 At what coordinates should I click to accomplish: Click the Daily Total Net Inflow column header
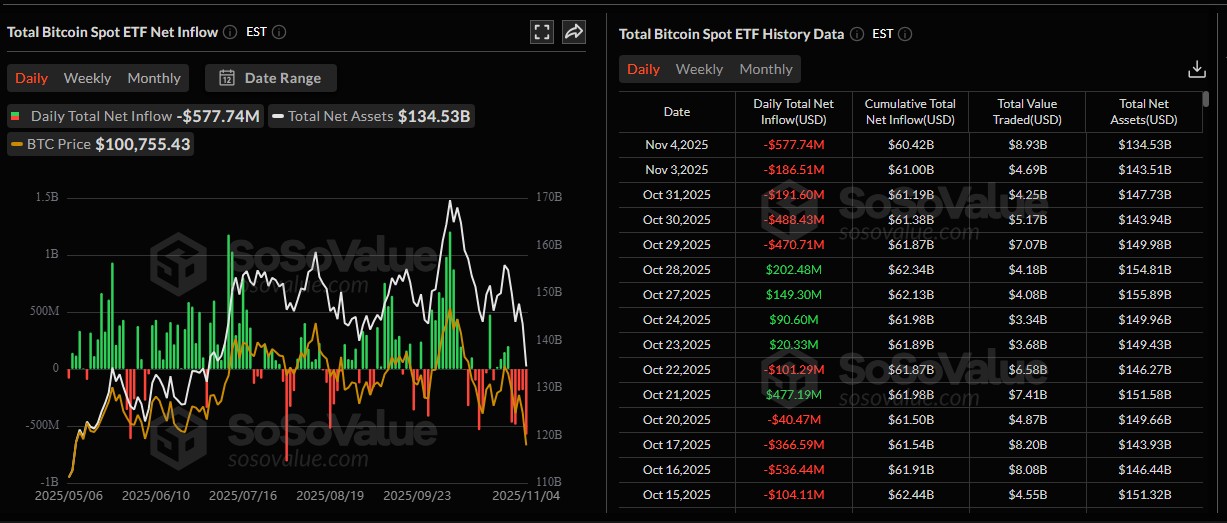[x=793, y=112]
